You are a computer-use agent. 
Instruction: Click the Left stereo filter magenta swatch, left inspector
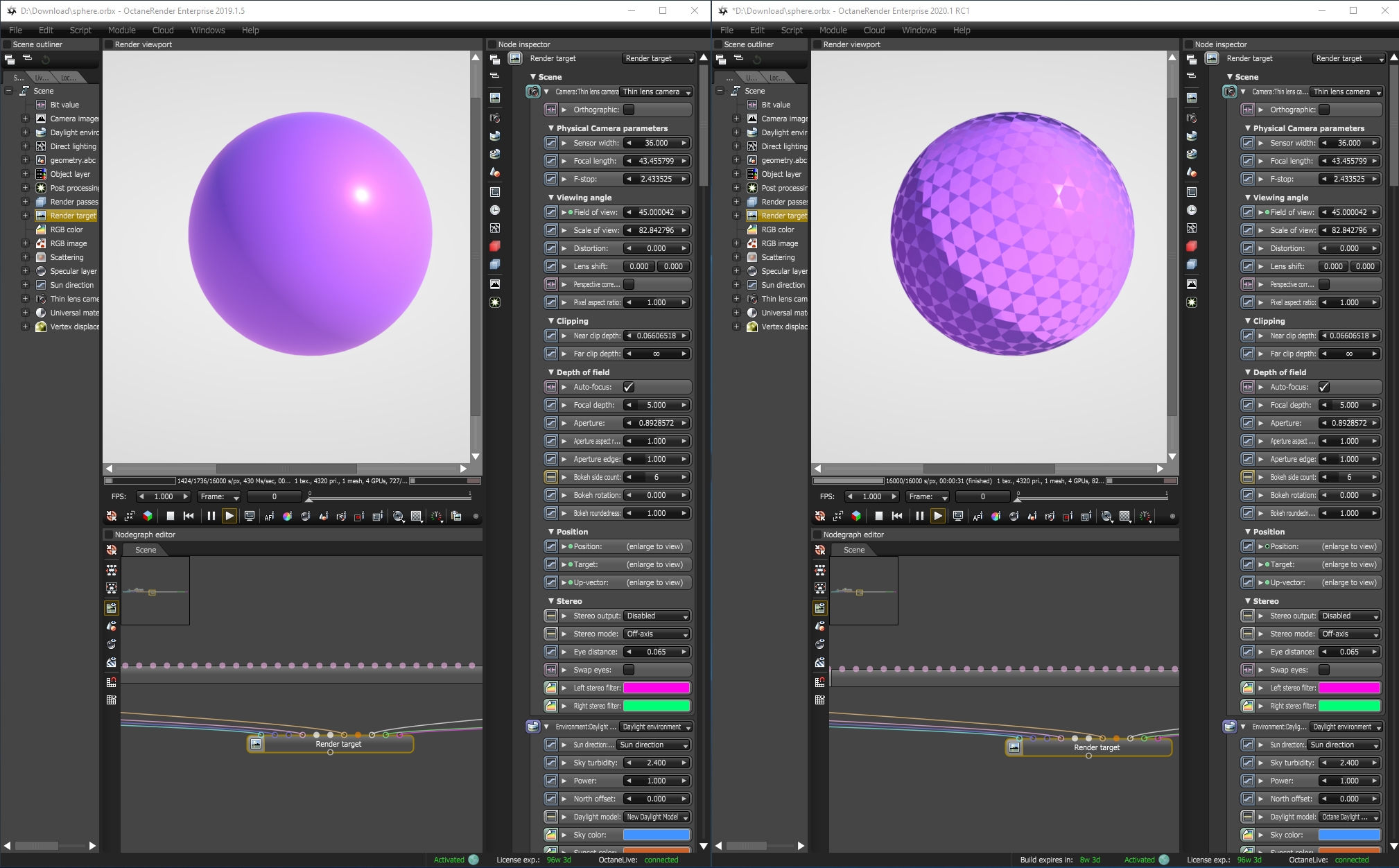pos(656,688)
